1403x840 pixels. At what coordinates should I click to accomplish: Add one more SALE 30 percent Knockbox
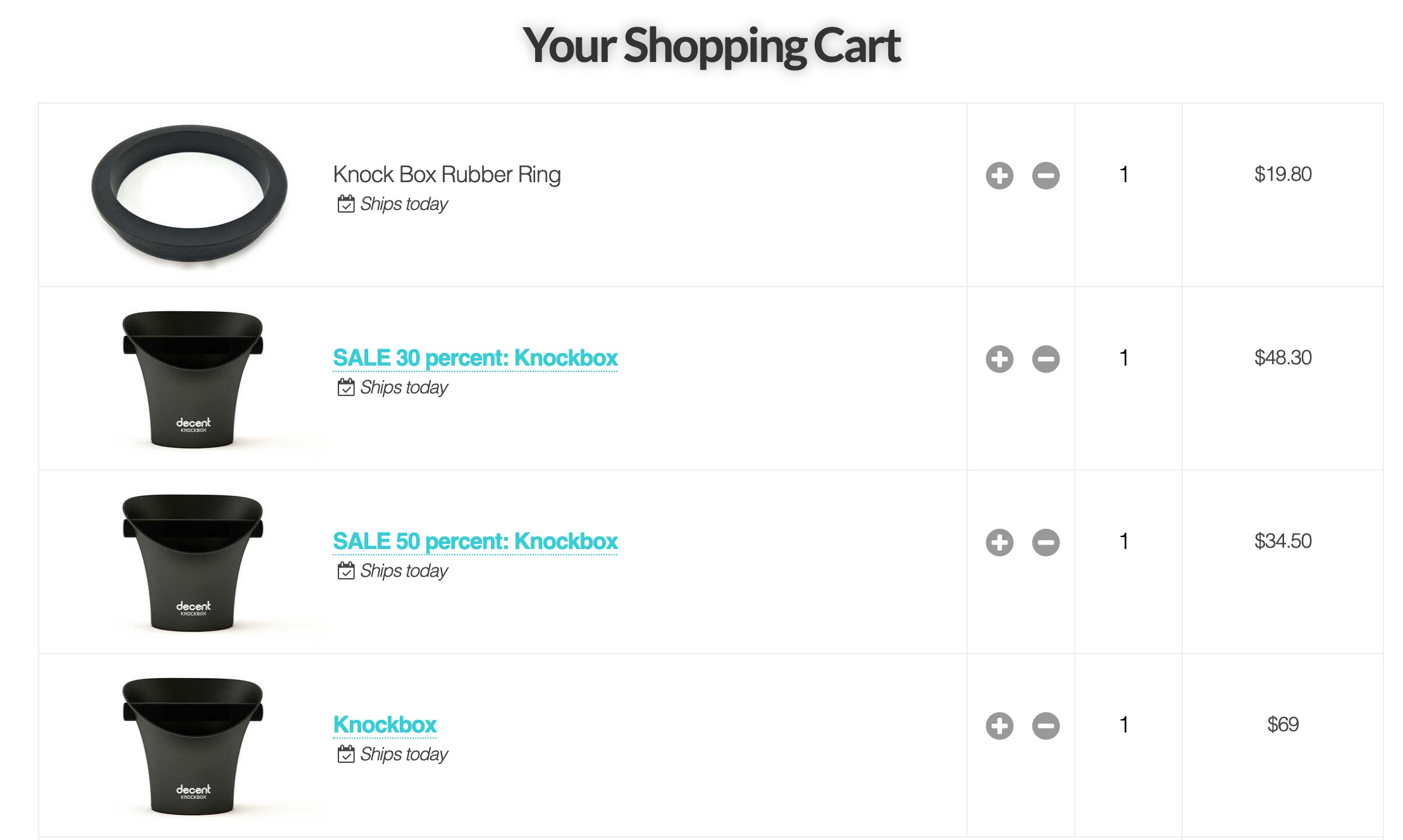(999, 359)
